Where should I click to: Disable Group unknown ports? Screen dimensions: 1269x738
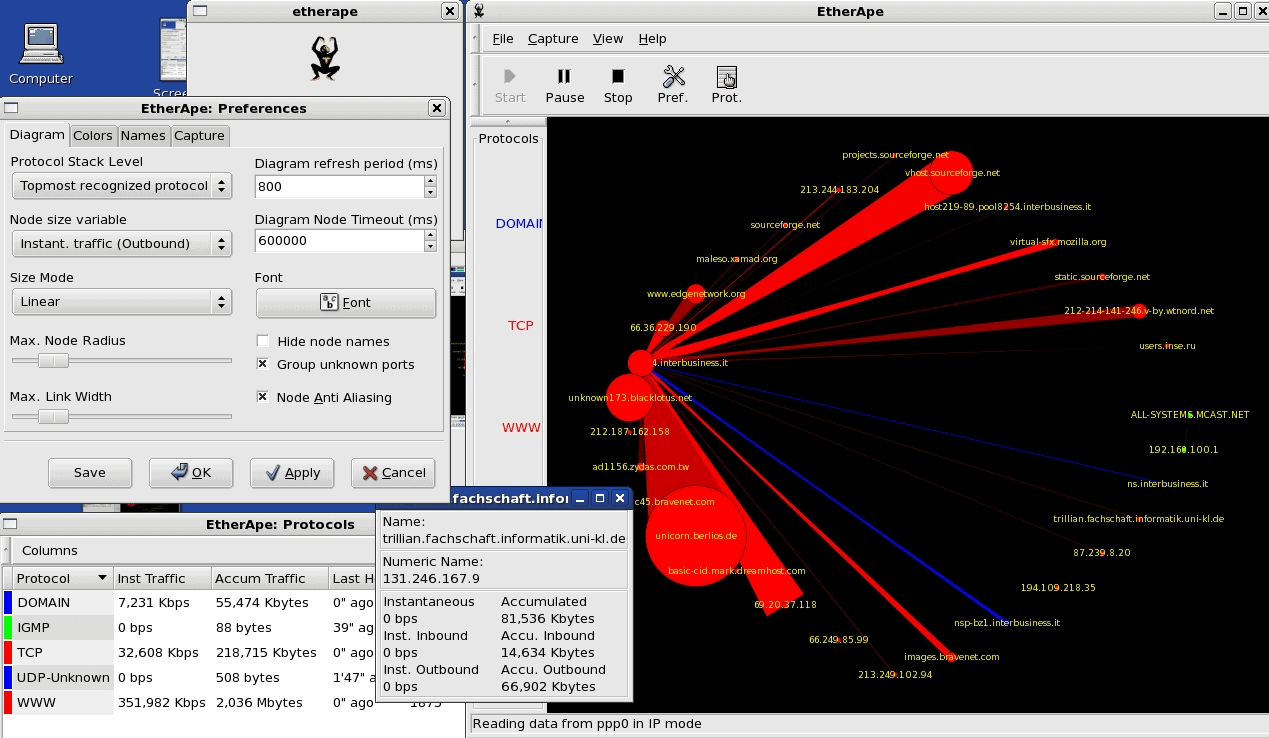pyautogui.click(x=263, y=364)
